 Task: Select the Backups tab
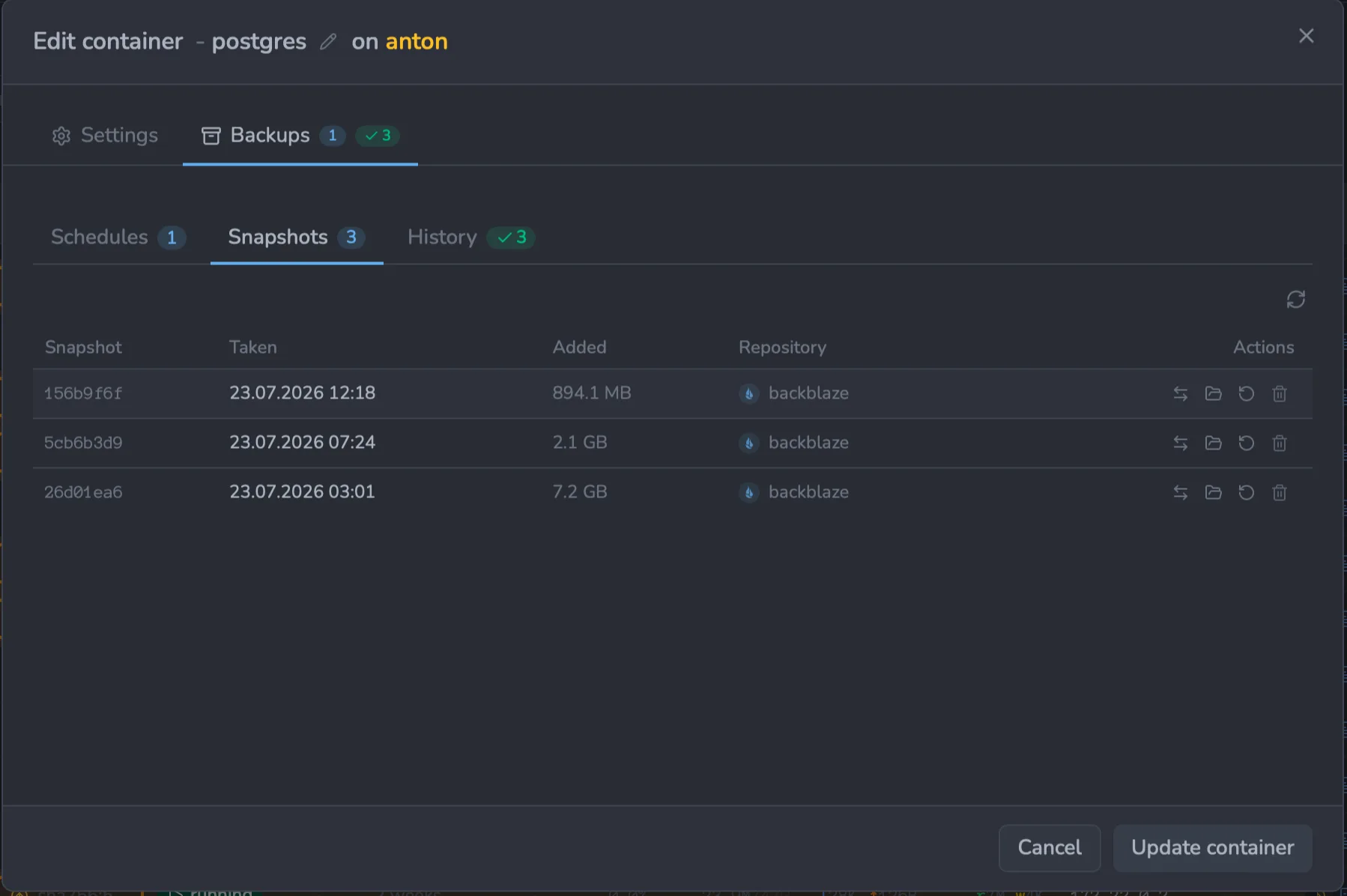coord(300,135)
